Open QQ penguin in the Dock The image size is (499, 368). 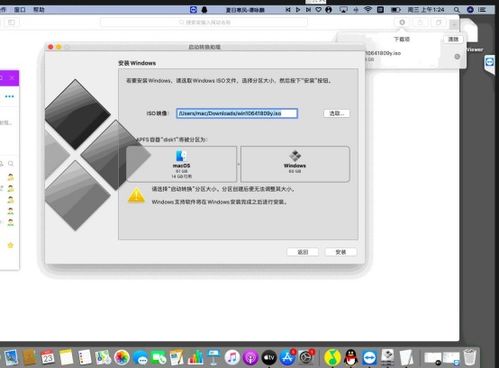coord(351,358)
